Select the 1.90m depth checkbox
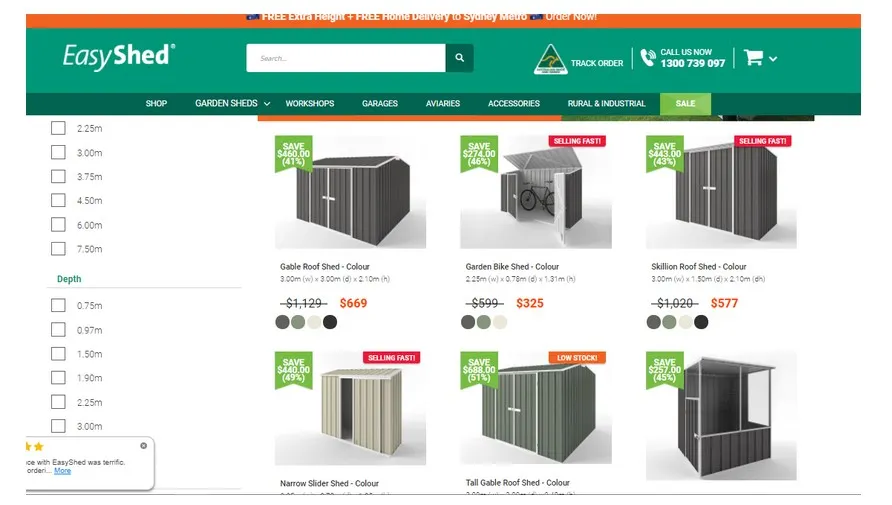The image size is (892, 505). 58,378
